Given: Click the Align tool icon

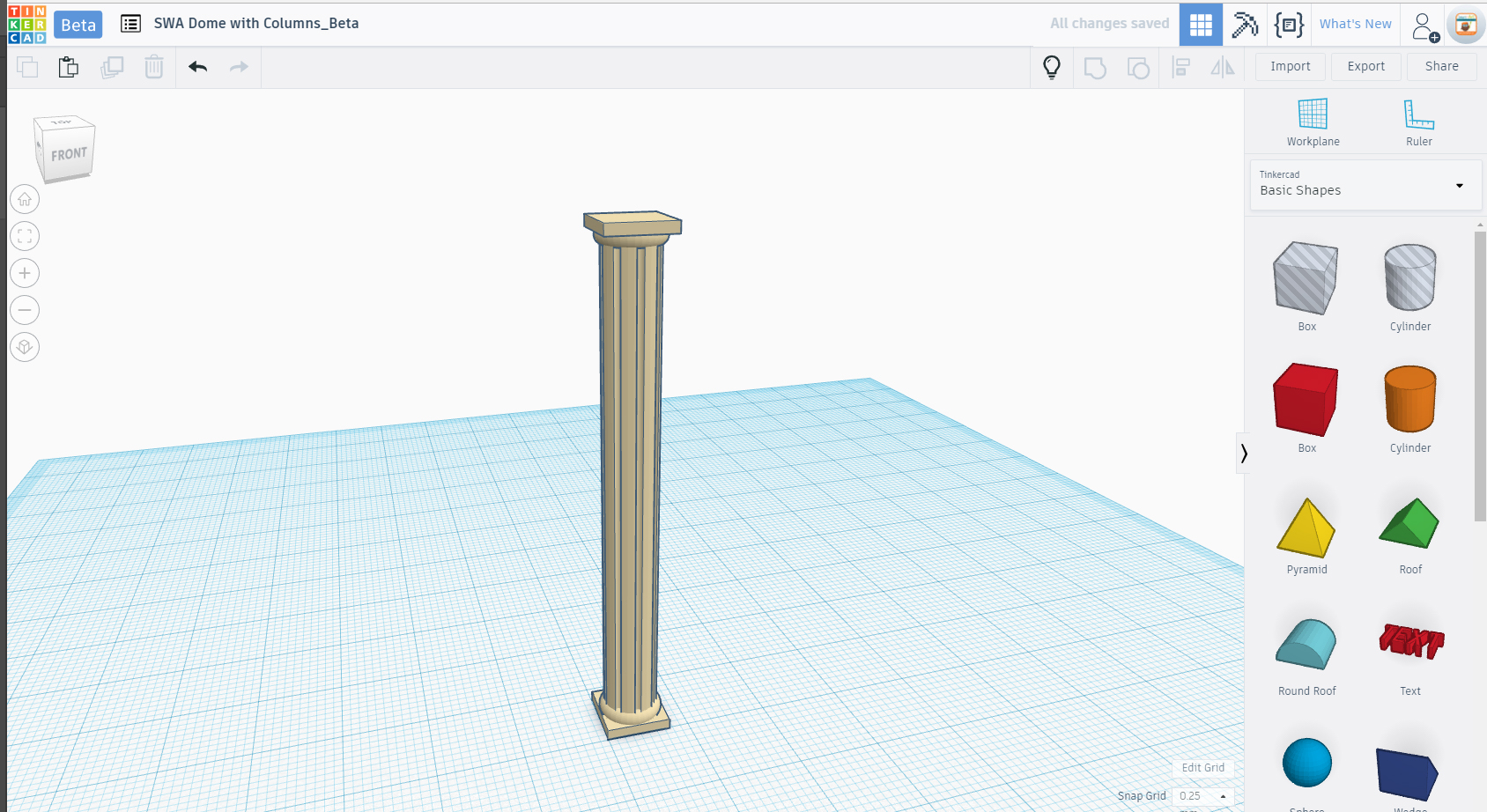Looking at the screenshot, I should click(x=1181, y=67).
